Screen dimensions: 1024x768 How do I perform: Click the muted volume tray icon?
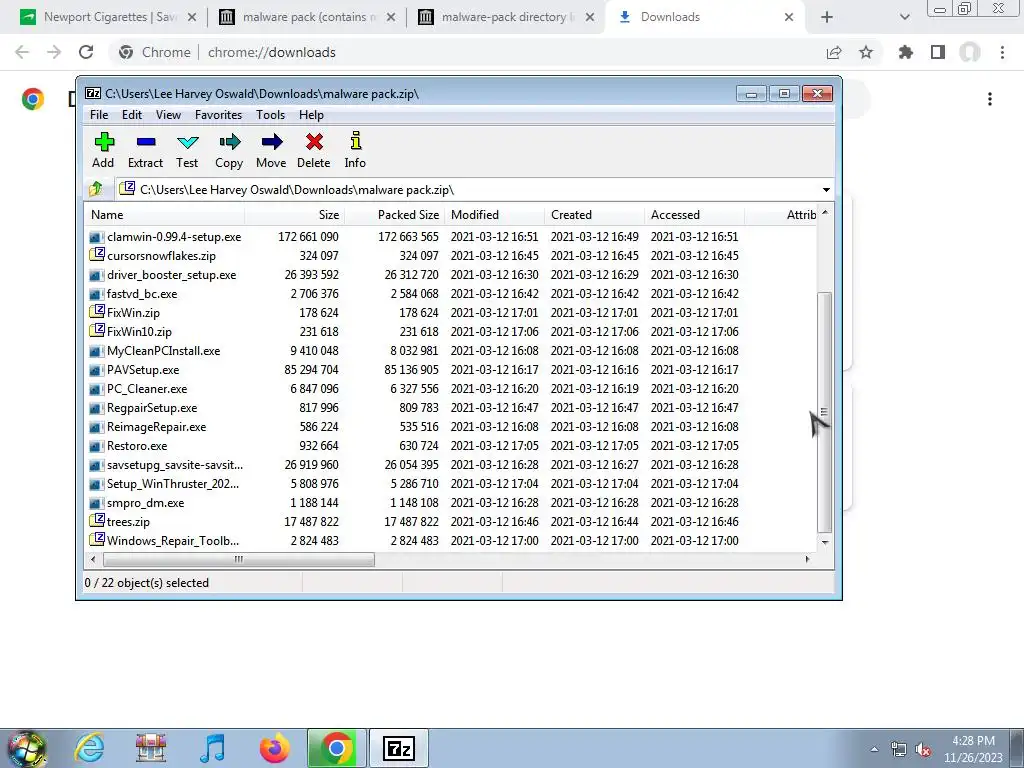pyautogui.click(x=923, y=750)
